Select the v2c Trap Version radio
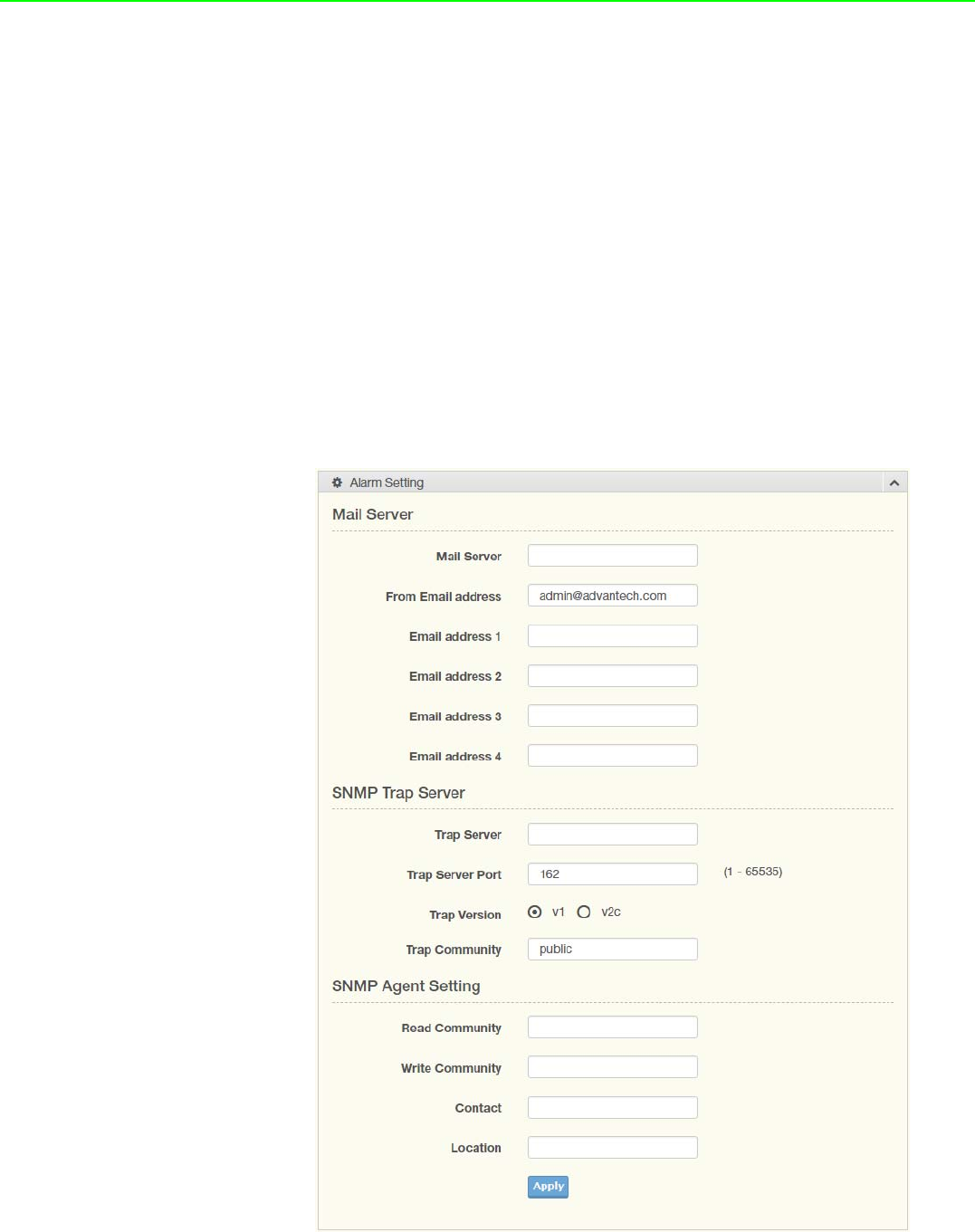975x1232 pixels. coord(584,912)
